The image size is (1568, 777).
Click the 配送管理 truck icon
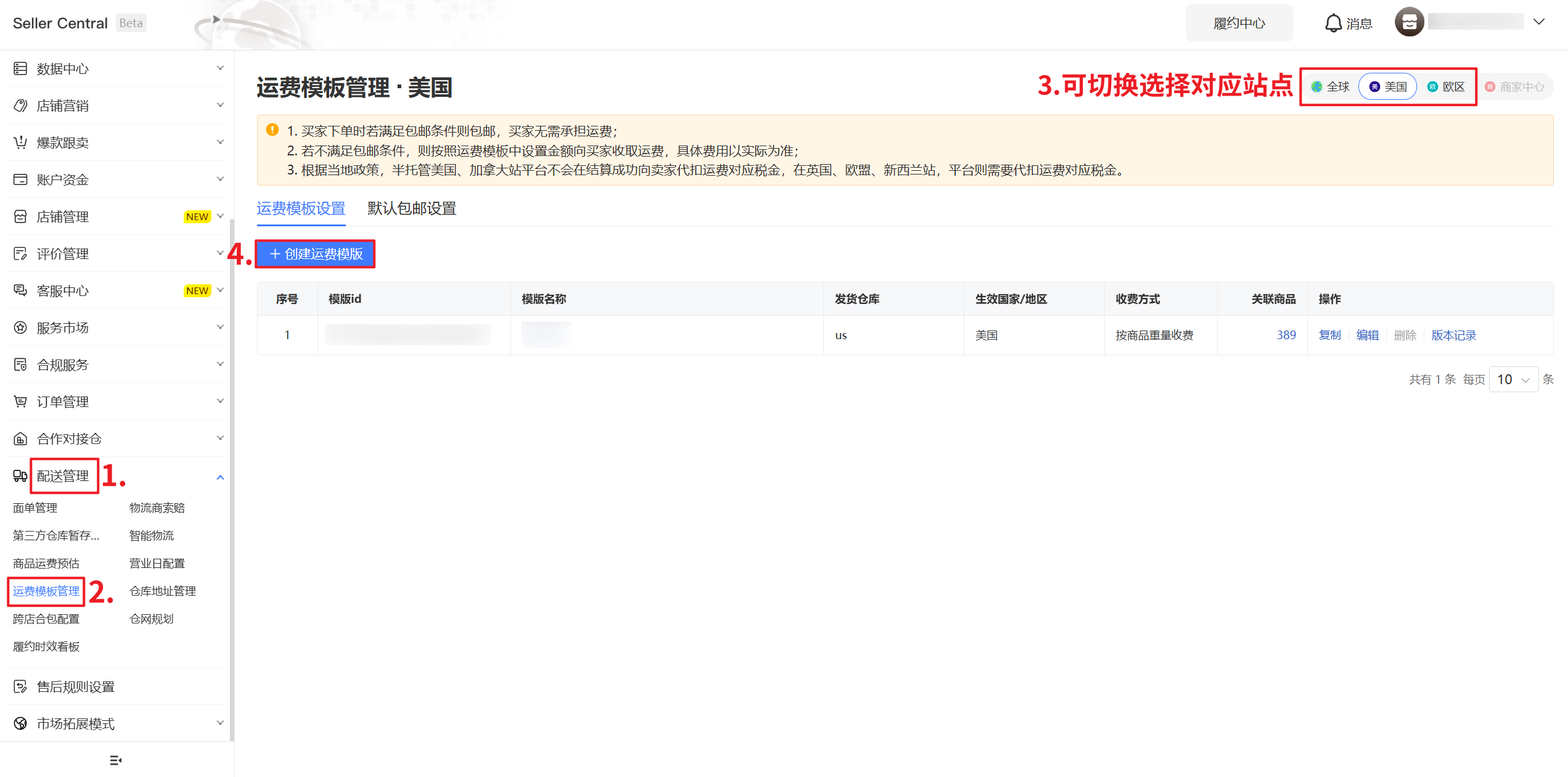click(x=20, y=476)
